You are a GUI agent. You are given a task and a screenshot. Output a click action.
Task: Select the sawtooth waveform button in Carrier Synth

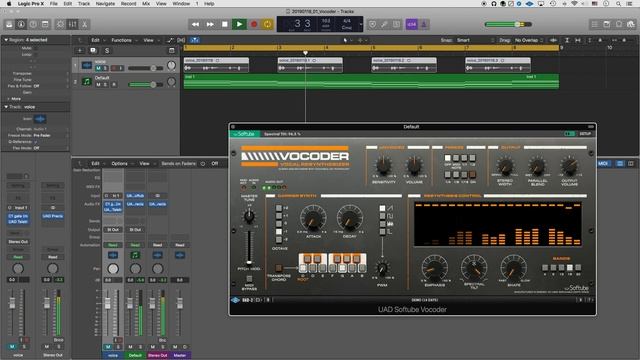(x=382, y=208)
